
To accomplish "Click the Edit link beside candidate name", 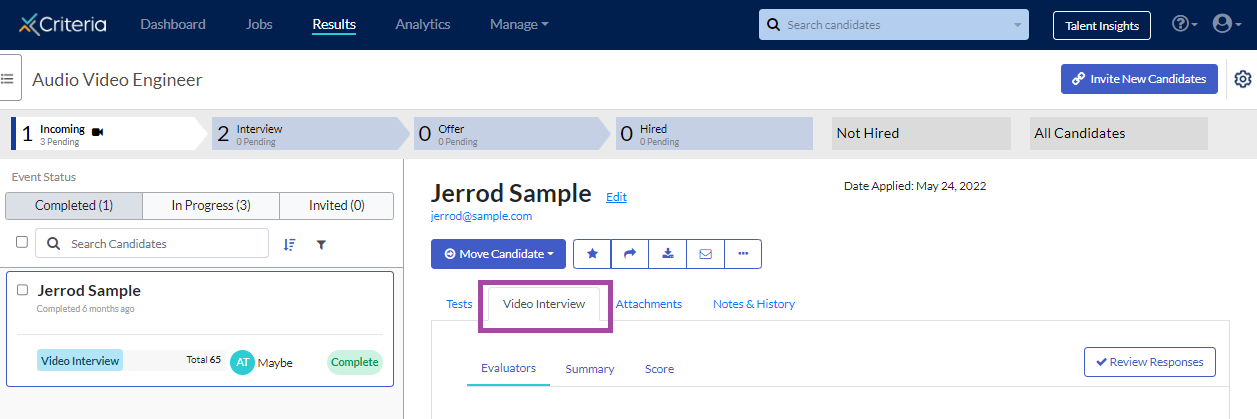I will tap(616, 197).
